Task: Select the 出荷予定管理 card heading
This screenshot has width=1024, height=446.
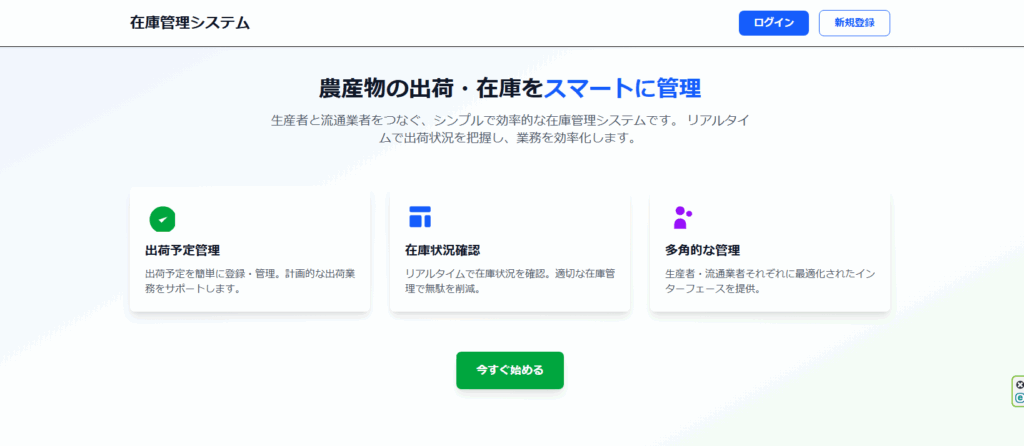Action: 182,250
